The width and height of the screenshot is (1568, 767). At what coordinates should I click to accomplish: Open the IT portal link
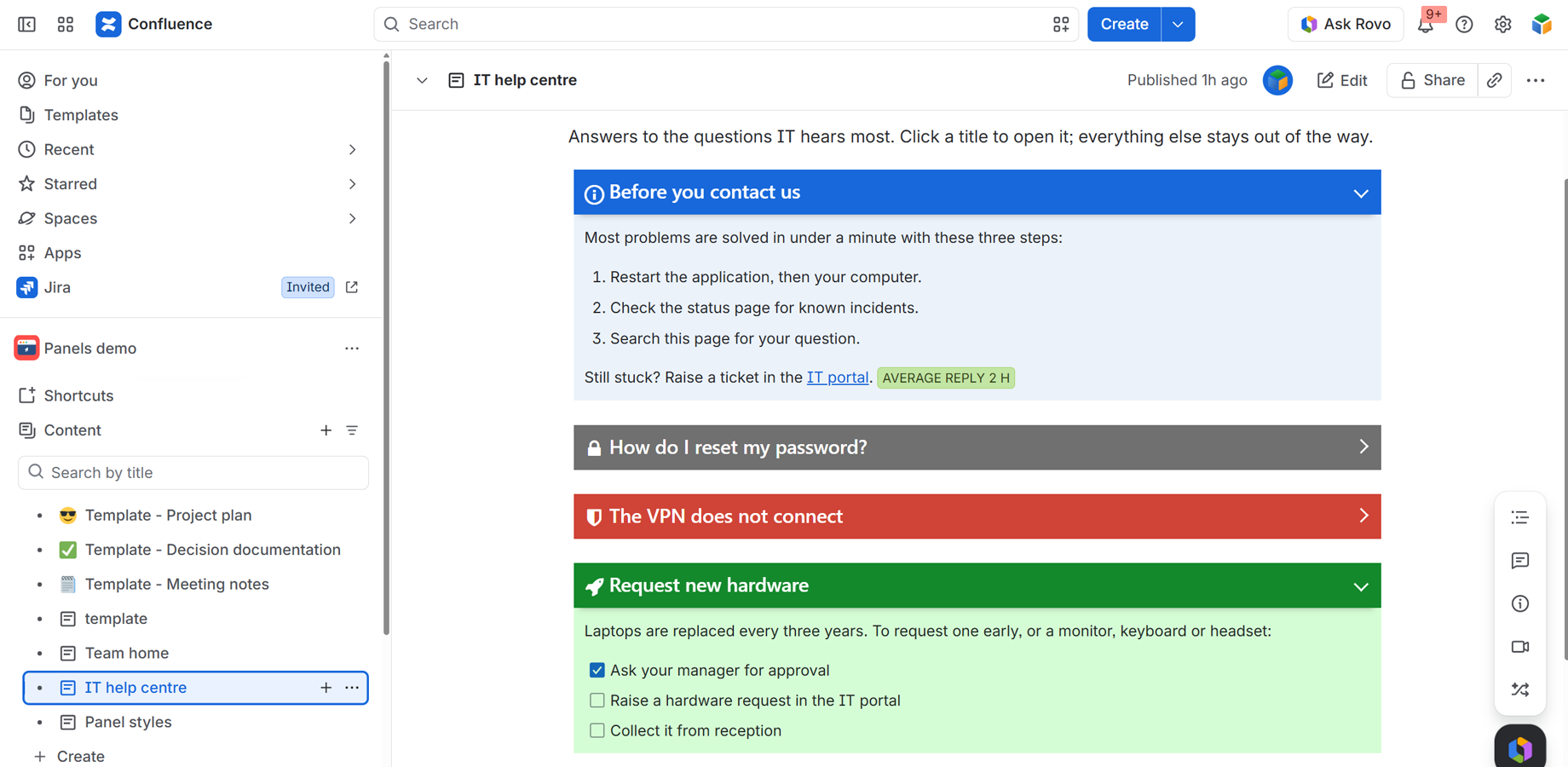pyautogui.click(x=838, y=378)
